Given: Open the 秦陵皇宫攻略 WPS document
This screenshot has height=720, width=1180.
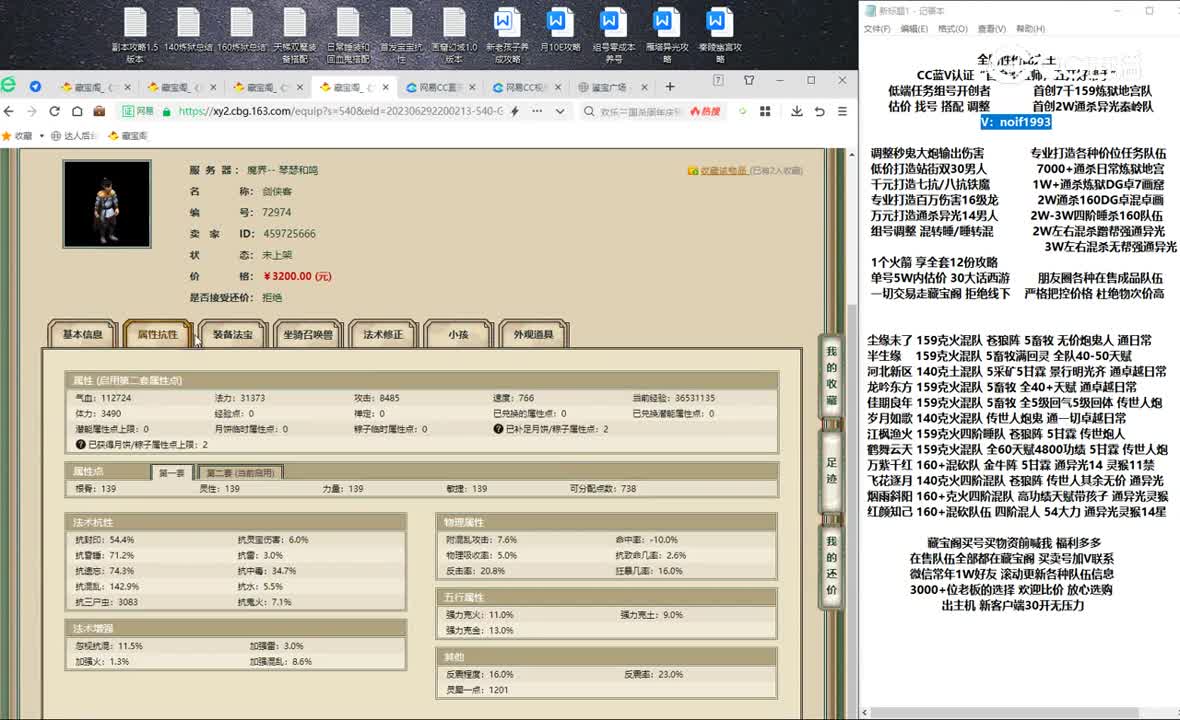Looking at the screenshot, I should 720,35.
